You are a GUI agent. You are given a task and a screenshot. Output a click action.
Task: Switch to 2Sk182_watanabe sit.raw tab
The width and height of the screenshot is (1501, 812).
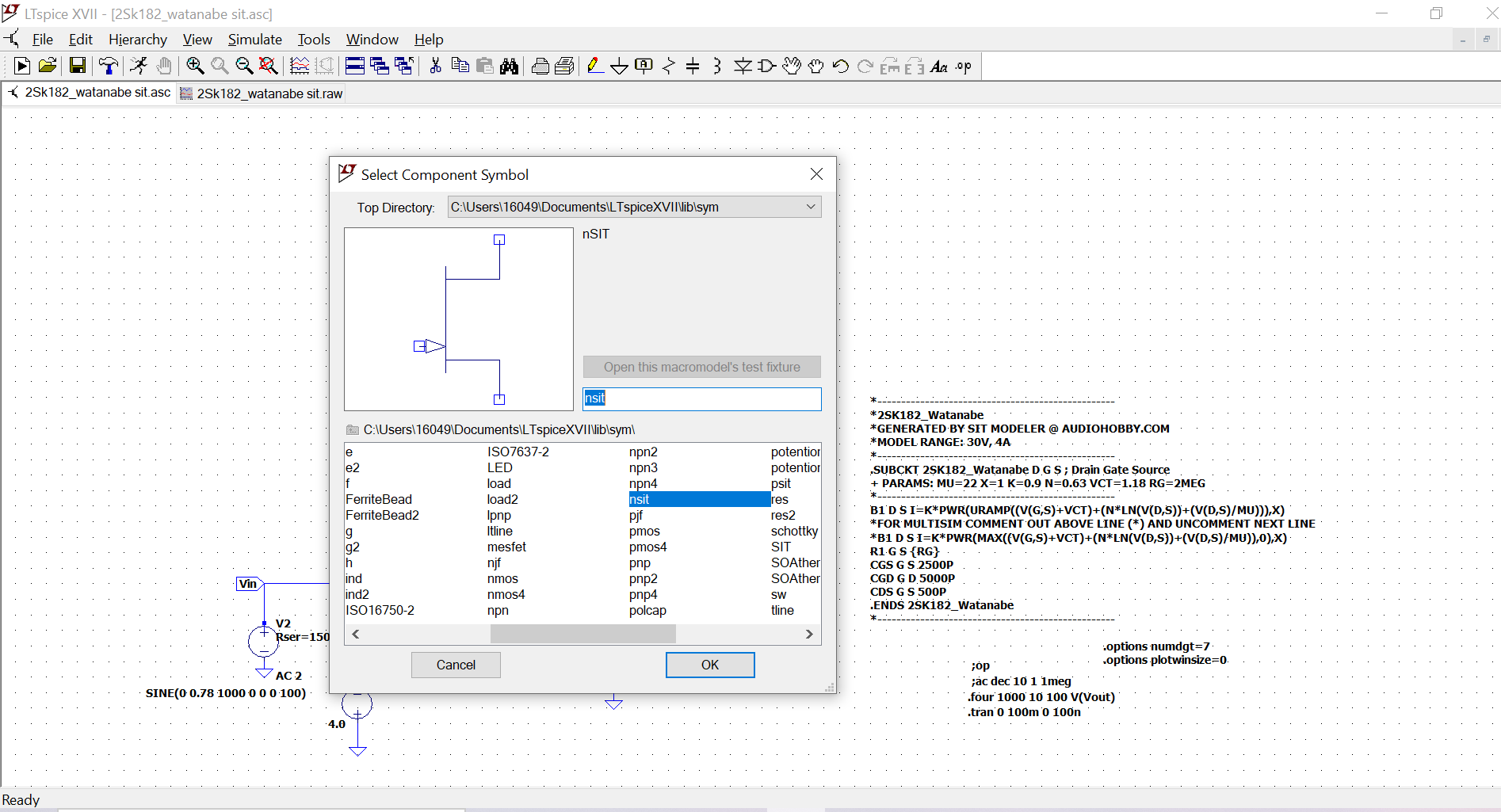coord(262,93)
